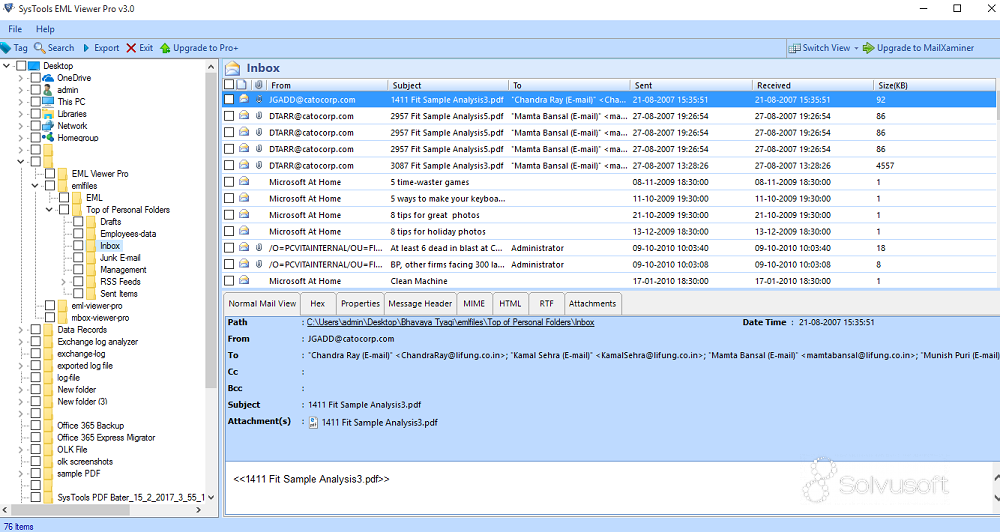
Task: Open the Help menu
Action: (45, 29)
